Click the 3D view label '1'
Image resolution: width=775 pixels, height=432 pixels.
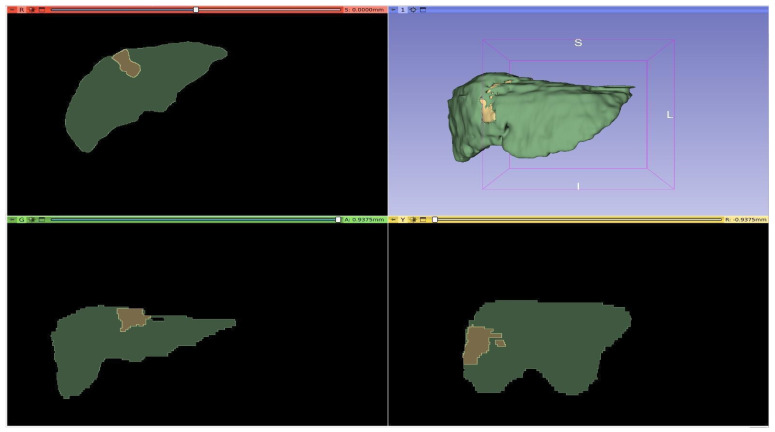point(403,9)
